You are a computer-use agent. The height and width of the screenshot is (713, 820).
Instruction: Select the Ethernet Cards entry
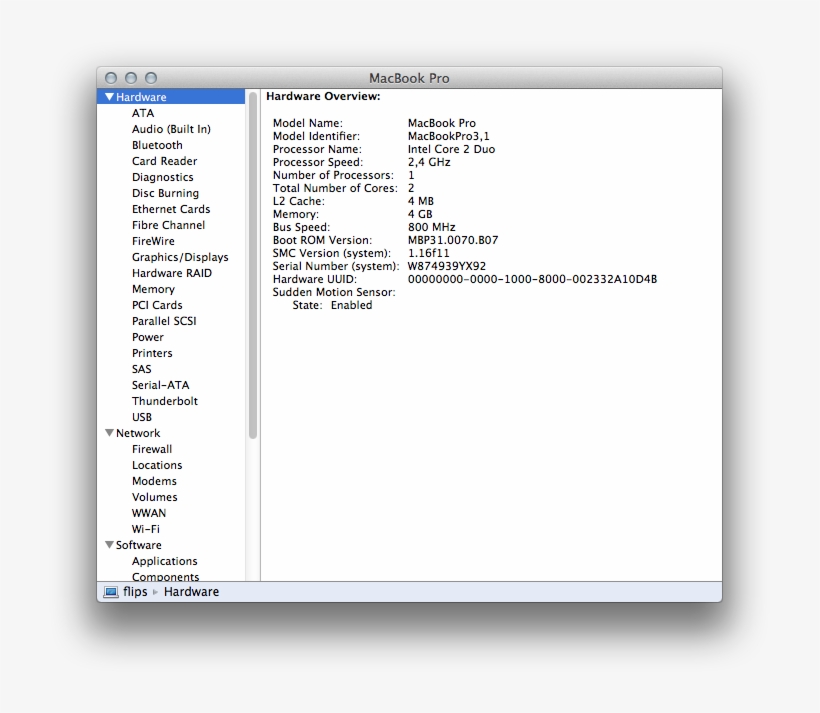[170, 208]
